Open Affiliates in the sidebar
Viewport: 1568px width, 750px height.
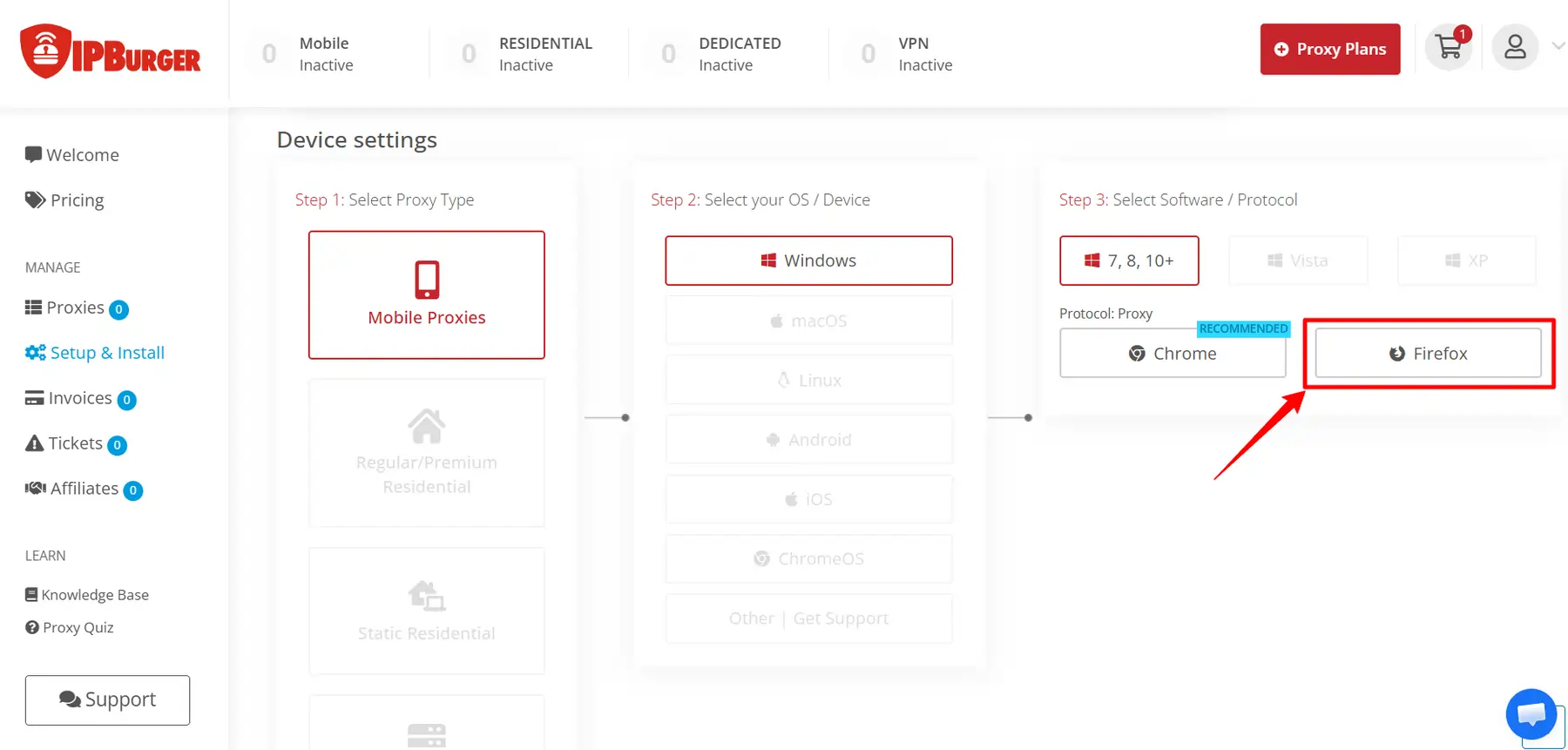pyautogui.click(x=84, y=489)
